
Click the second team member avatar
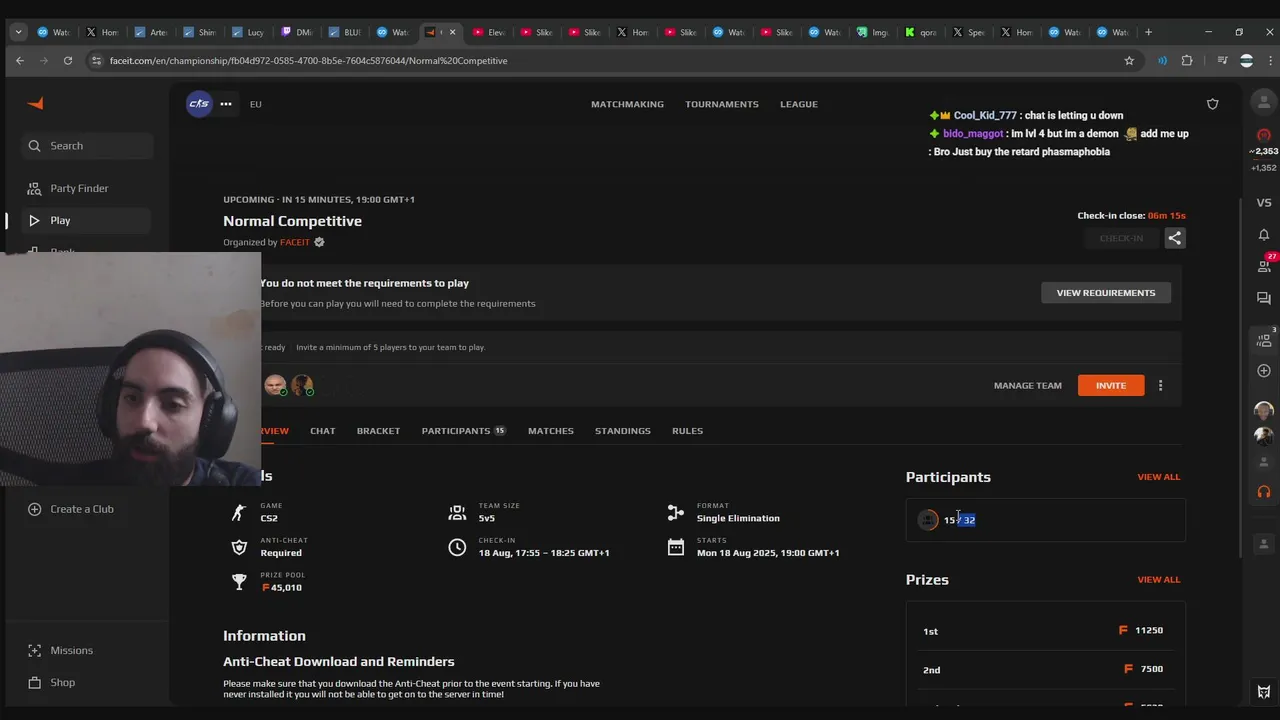tap(302, 385)
